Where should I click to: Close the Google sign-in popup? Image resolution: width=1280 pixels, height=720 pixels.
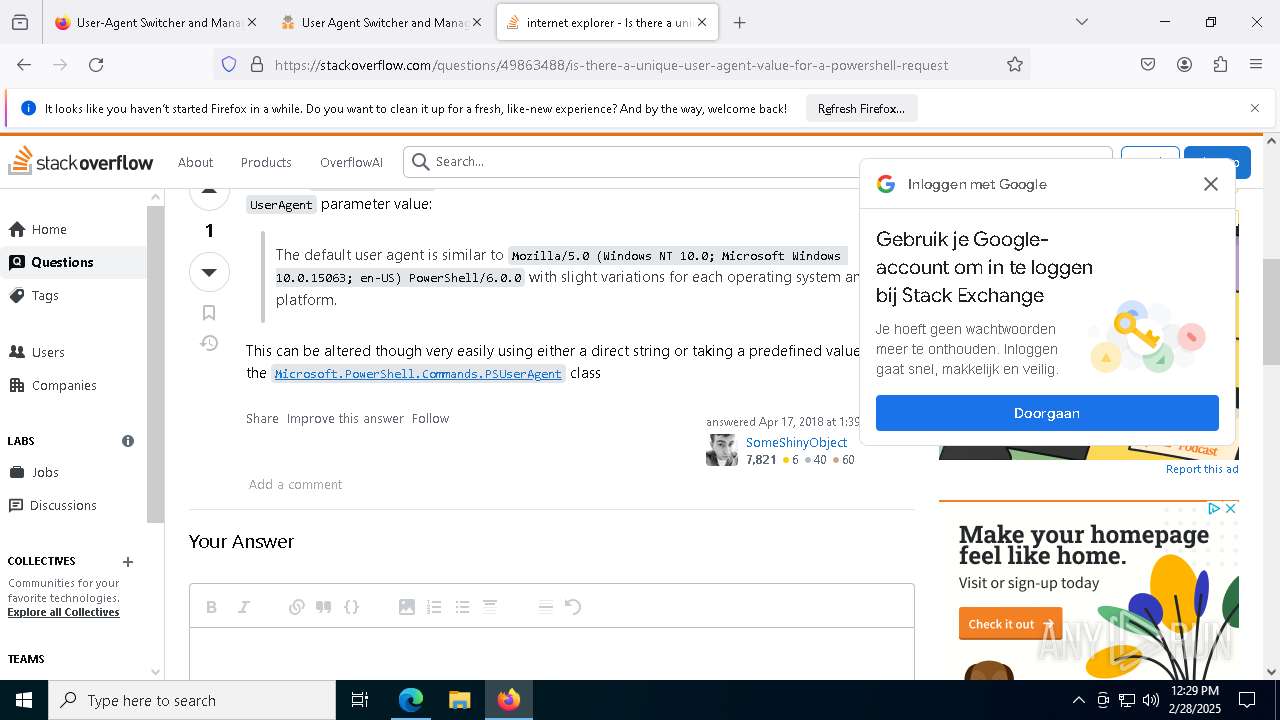pos(1211,184)
